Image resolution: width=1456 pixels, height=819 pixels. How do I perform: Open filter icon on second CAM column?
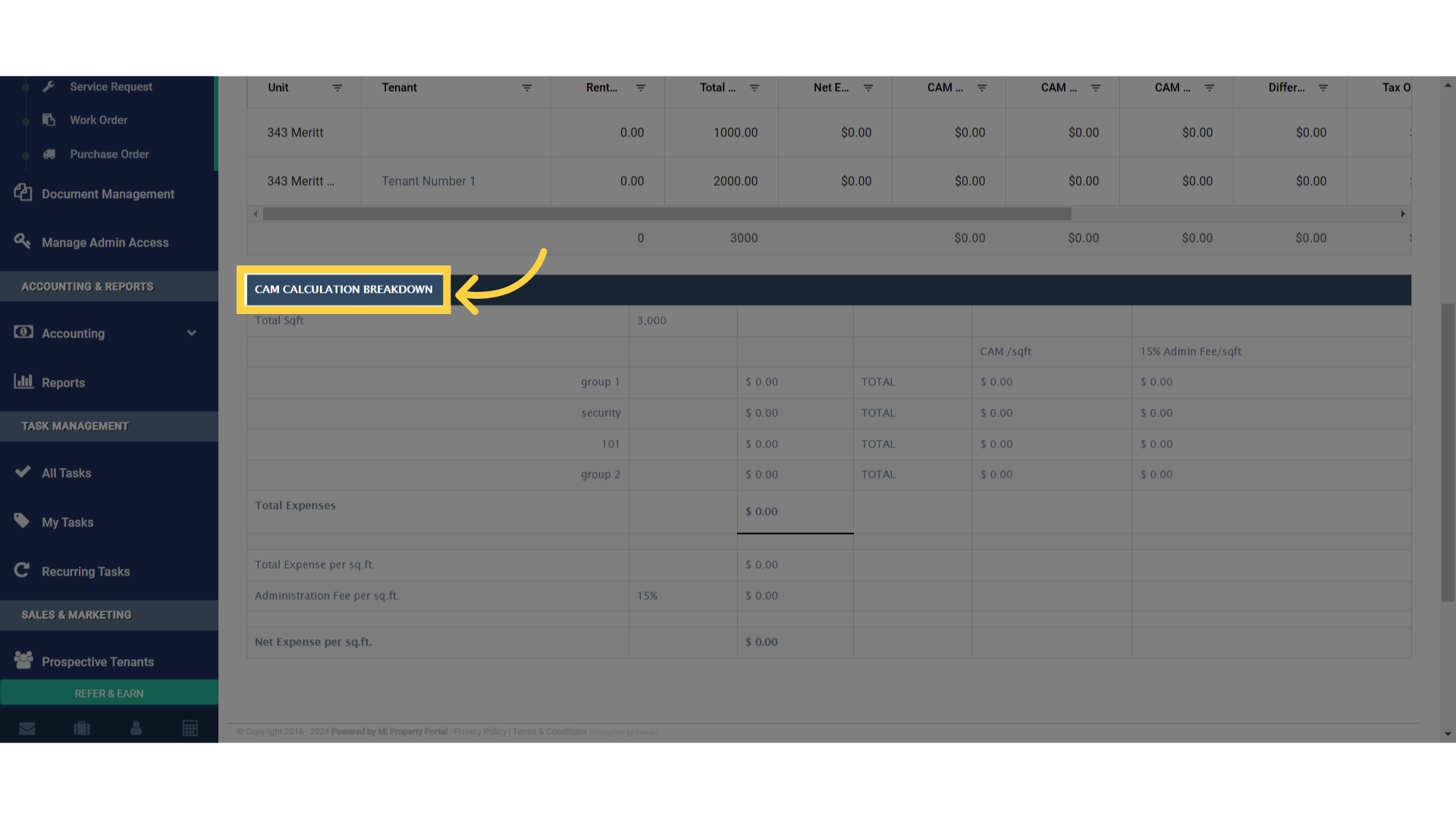click(x=1096, y=88)
